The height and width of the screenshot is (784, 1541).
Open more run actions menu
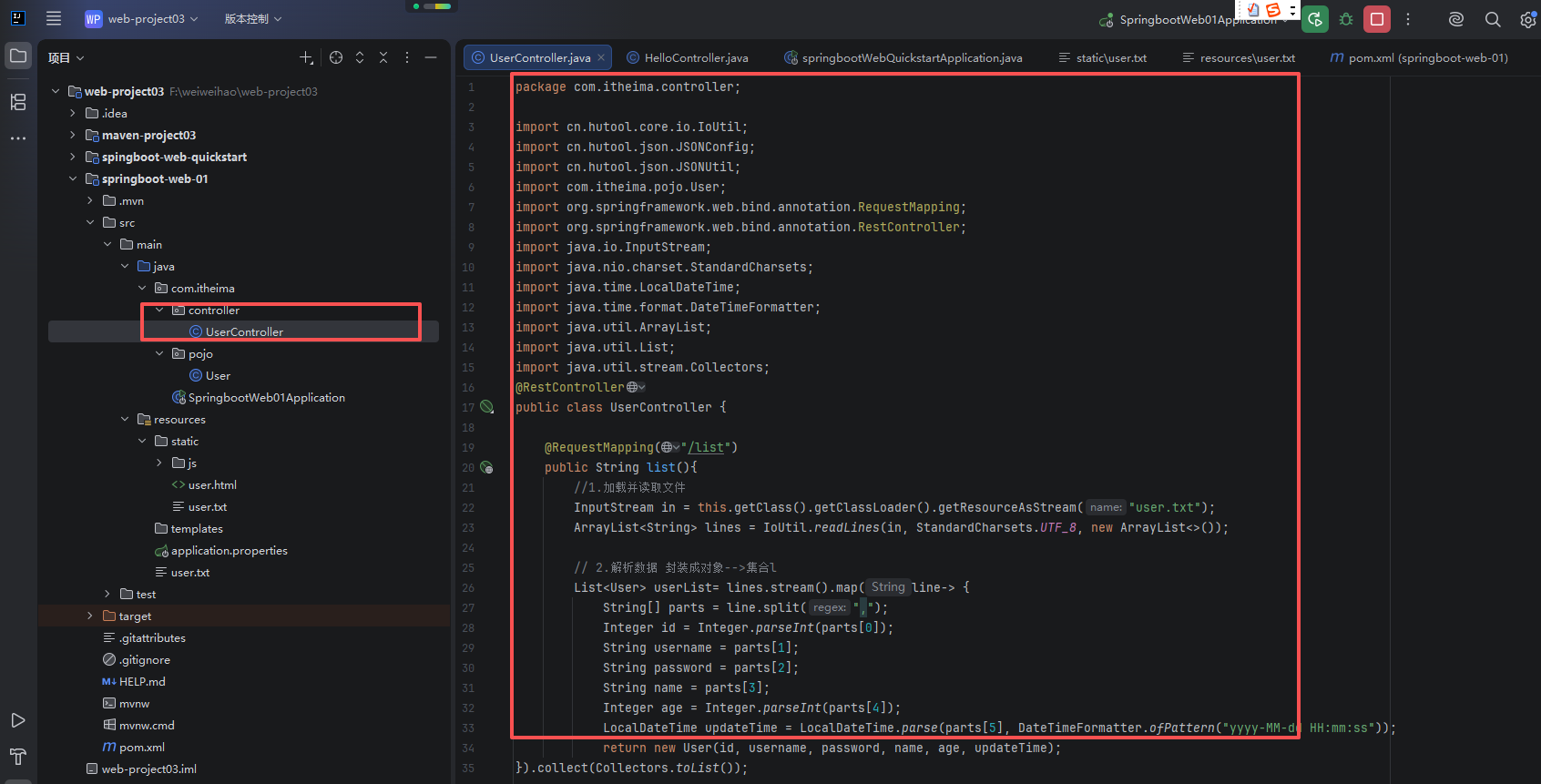1408,19
